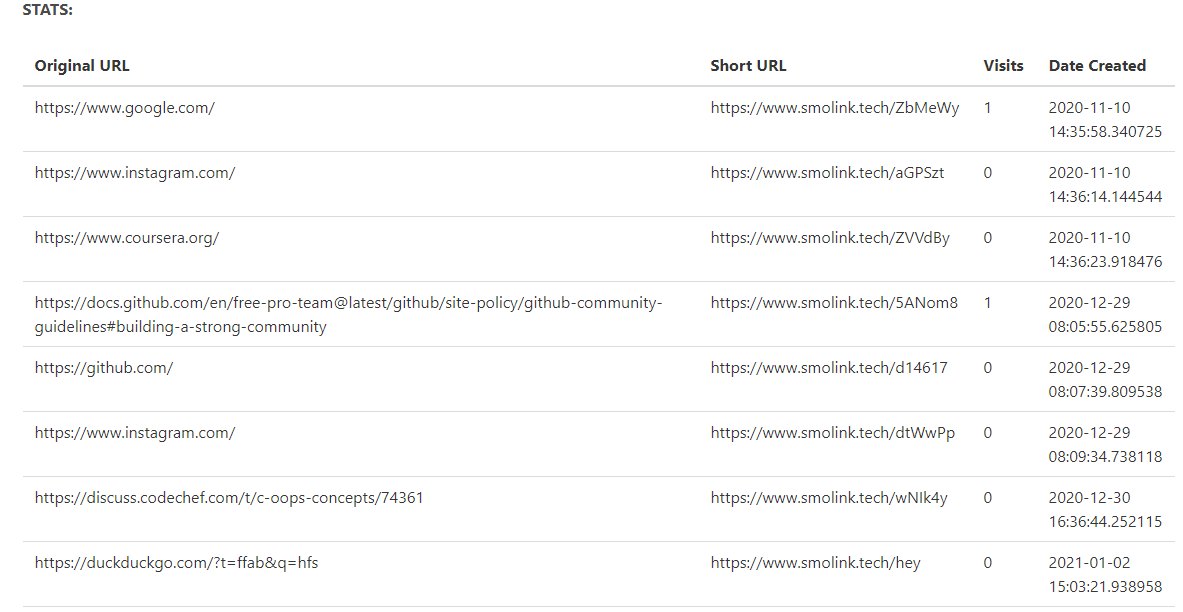Click the instagram URL in the aGPSzt row

135,173
